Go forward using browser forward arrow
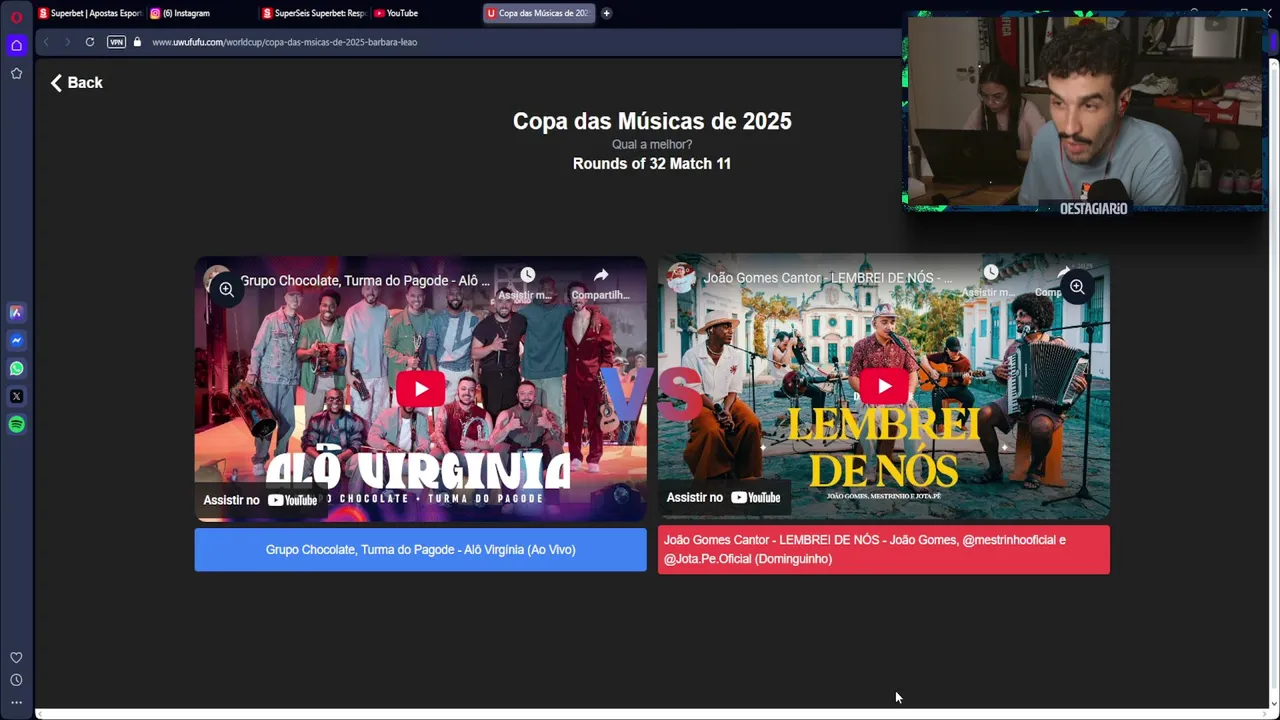Image resolution: width=1280 pixels, height=720 pixels. [x=67, y=42]
